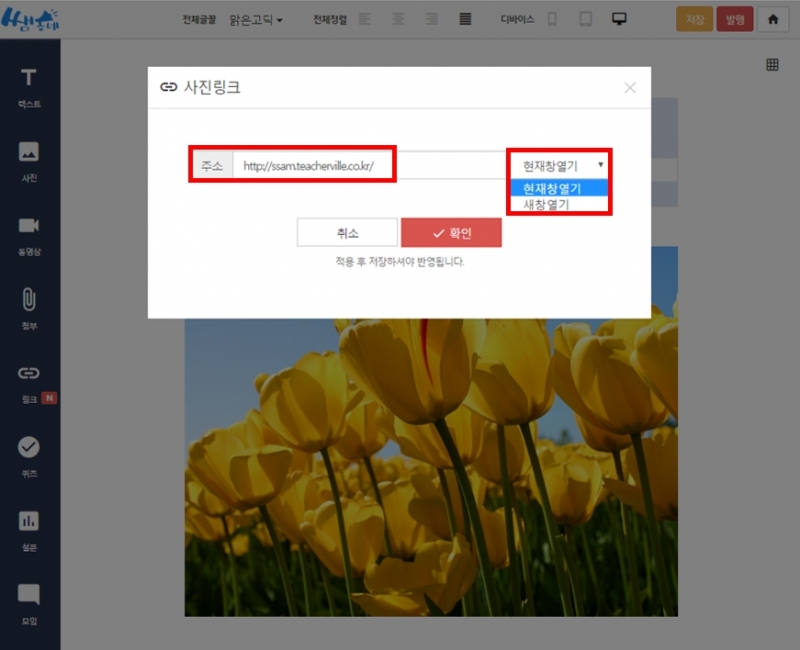Click the home icon button at top right
800x650 pixels.
click(x=772, y=19)
